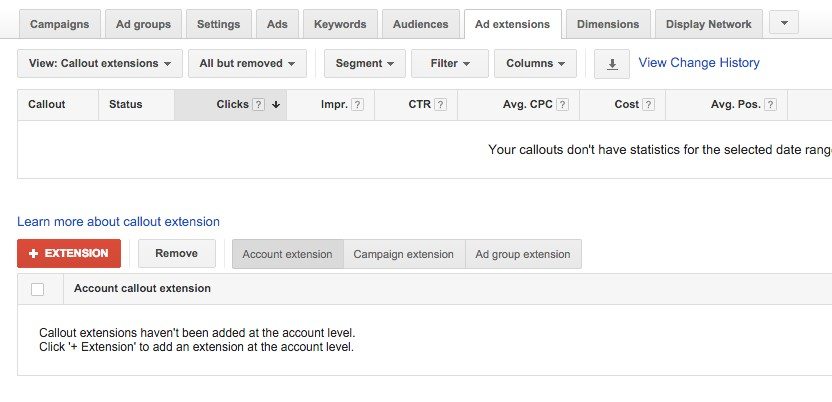Click the Remove button
Viewport: 832px width, 402px height.
pos(177,254)
